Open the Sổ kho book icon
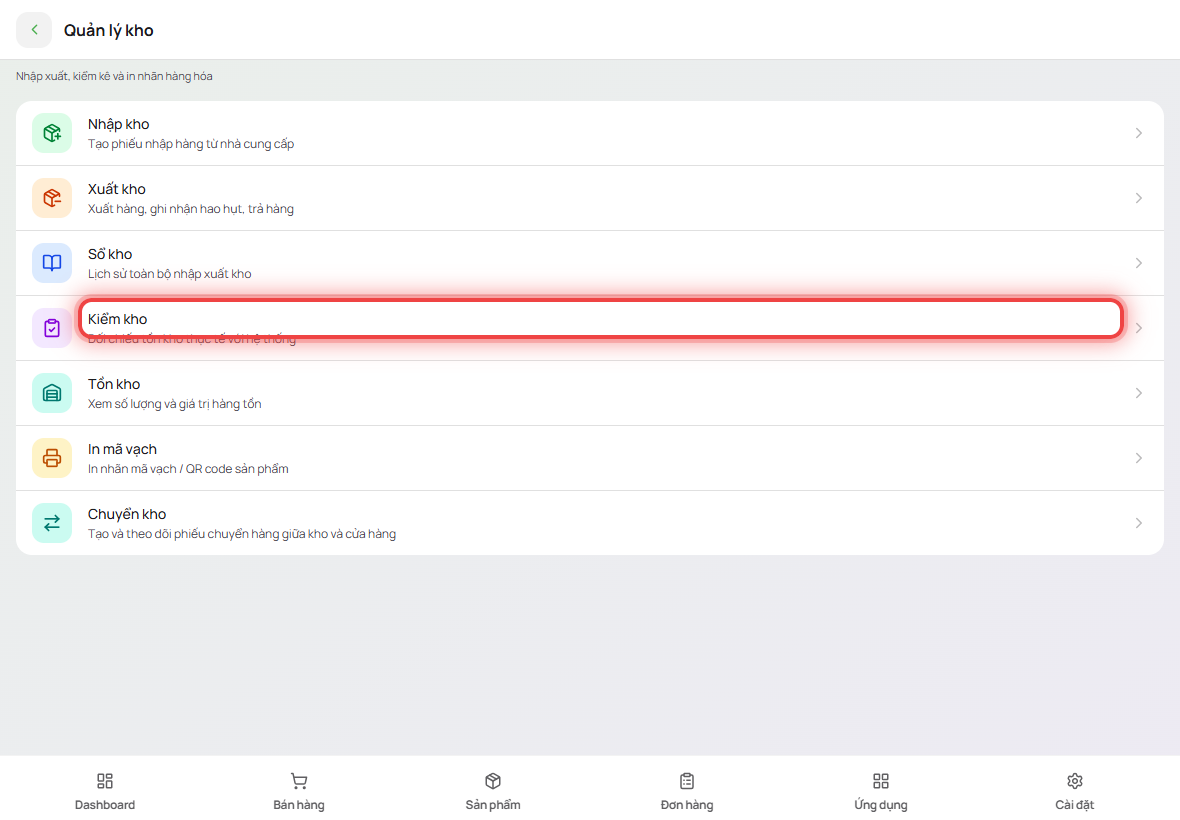This screenshot has width=1180, height=820. (52, 263)
